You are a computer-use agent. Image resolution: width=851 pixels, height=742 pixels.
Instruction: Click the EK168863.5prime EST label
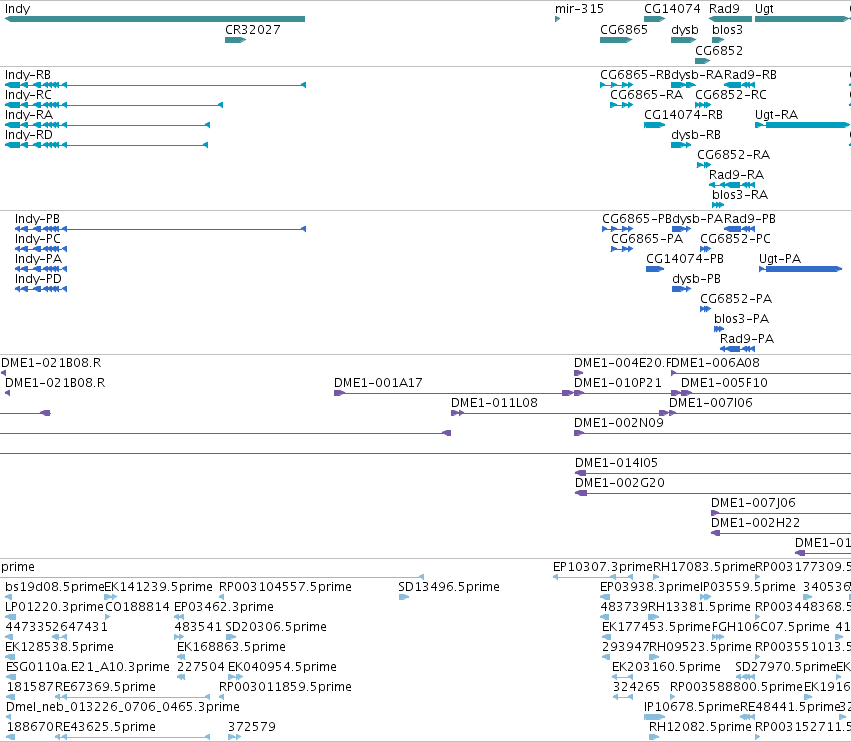click(231, 647)
